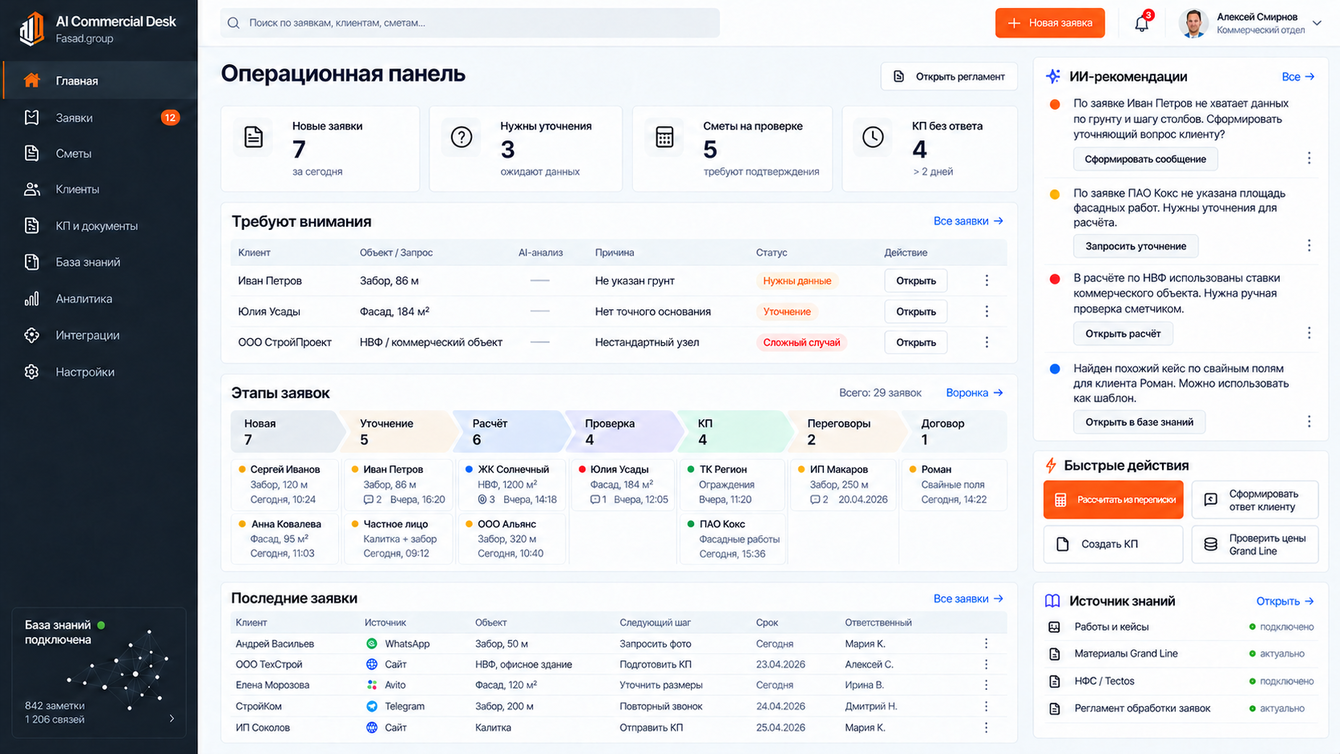
Task: Click the ИИ-рекомендации sparkle icon
Action: 1053,76
